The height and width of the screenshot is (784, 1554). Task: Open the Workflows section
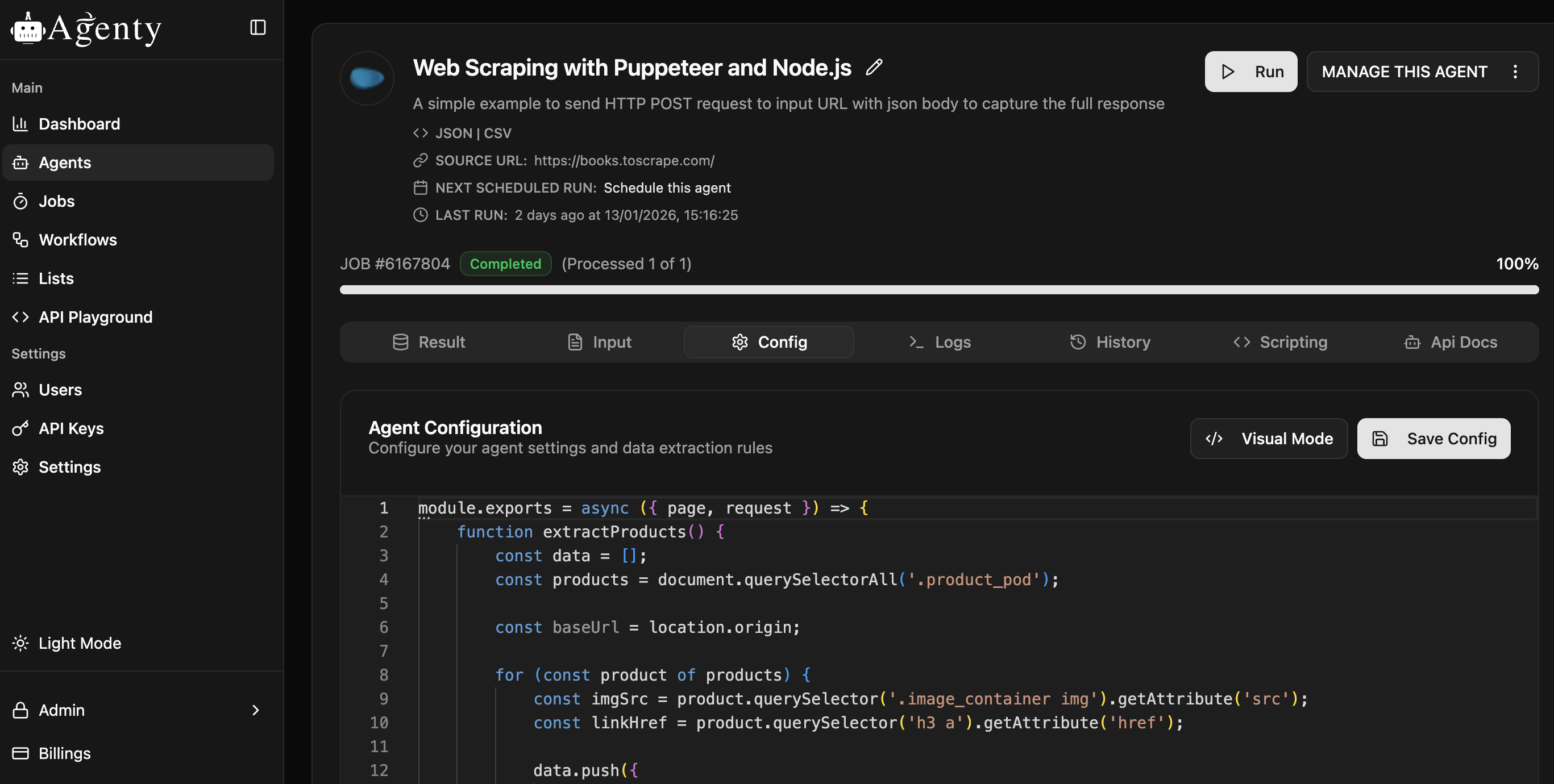pos(77,239)
